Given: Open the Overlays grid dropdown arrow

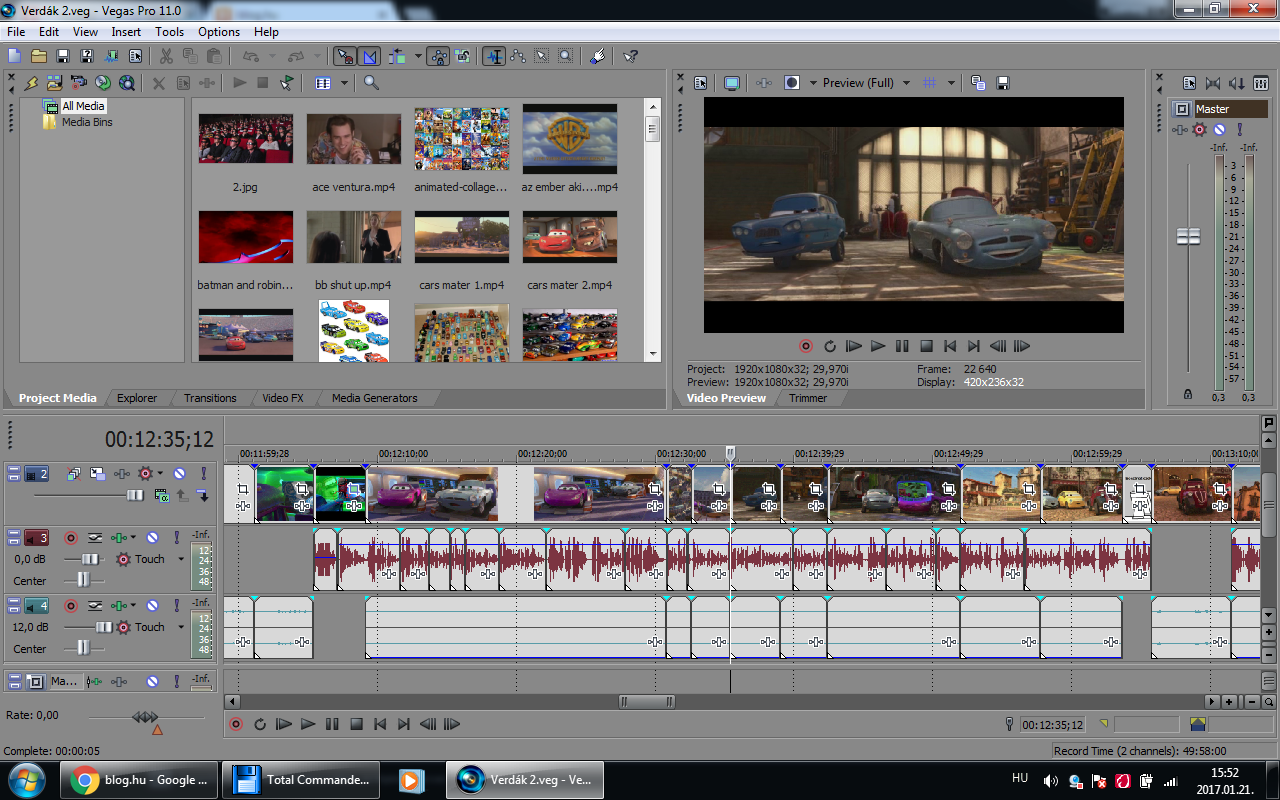Looking at the screenshot, I should point(951,83).
